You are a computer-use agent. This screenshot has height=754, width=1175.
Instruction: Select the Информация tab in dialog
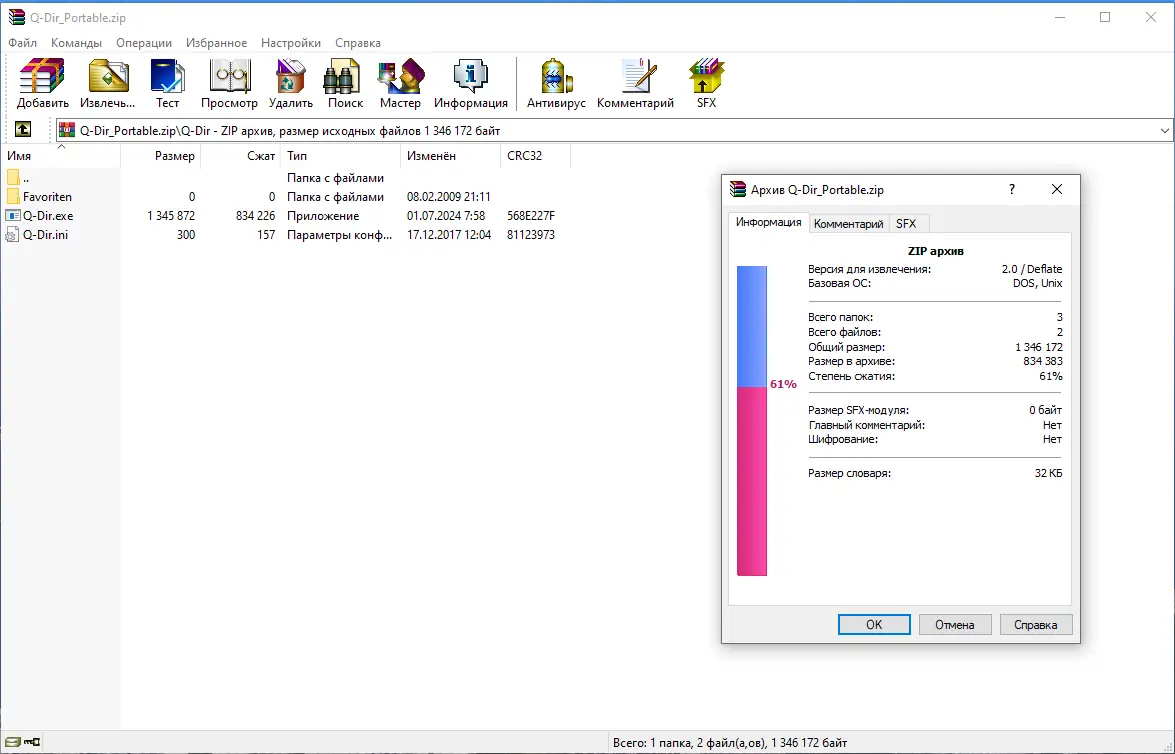(768, 222)
